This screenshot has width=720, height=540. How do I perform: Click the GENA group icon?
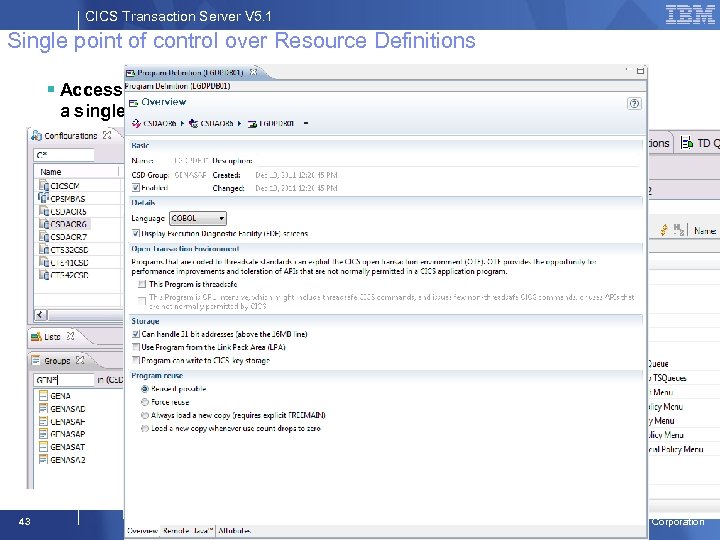coord(44,395)
